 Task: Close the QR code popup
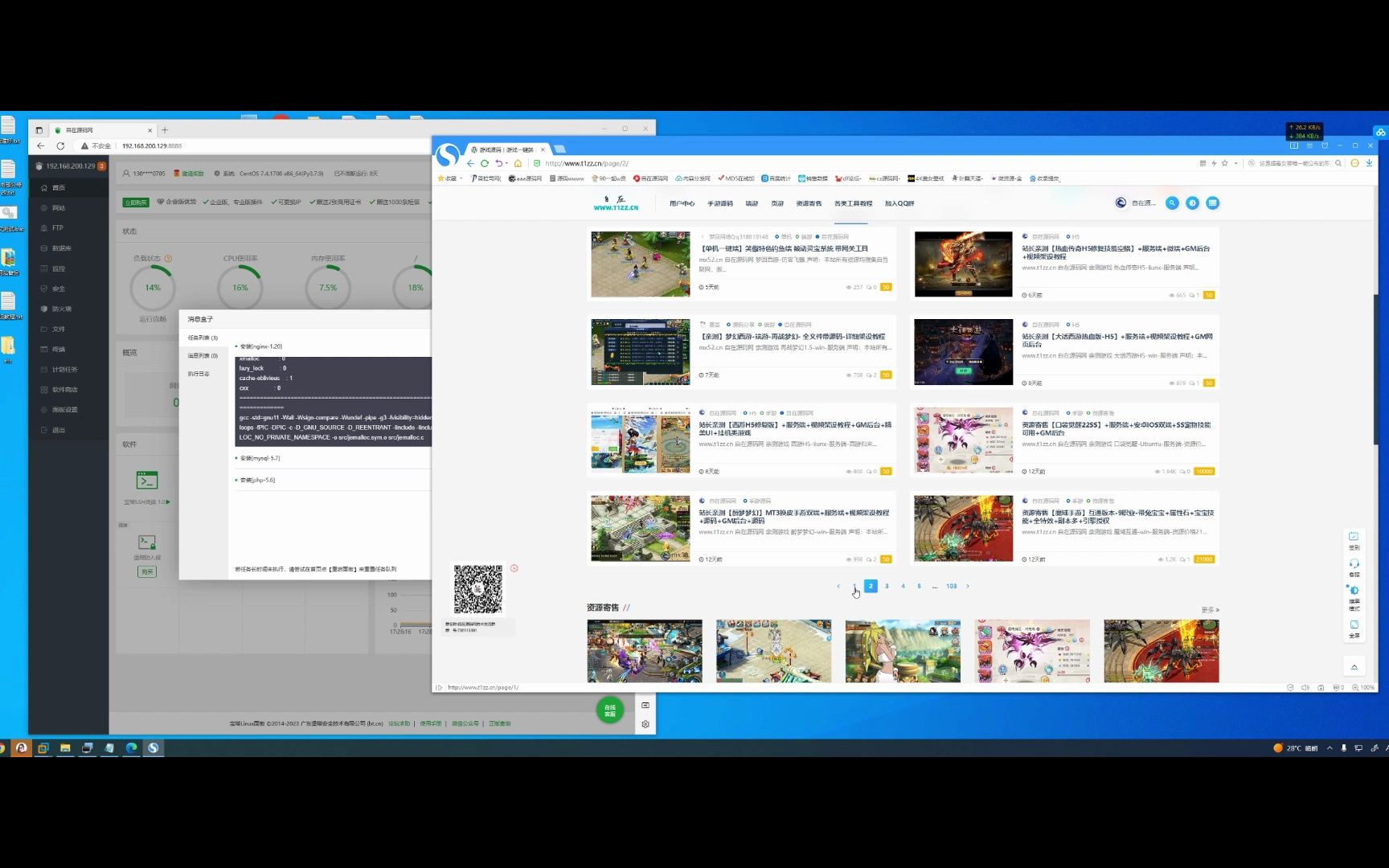[x=514, y=568]
